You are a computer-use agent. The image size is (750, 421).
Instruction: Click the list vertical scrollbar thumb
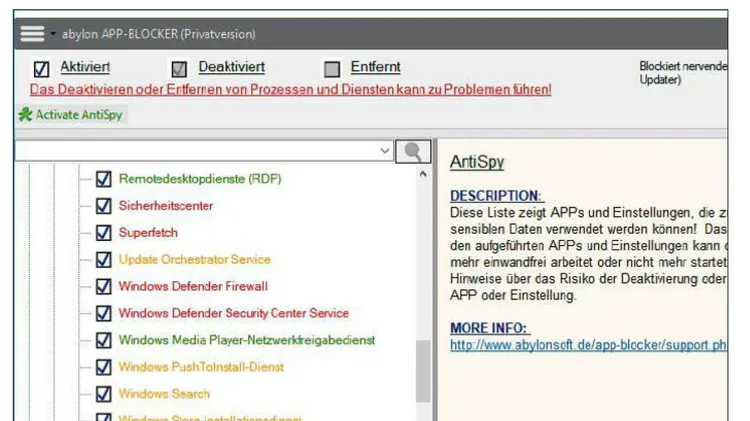coord(423,371)
